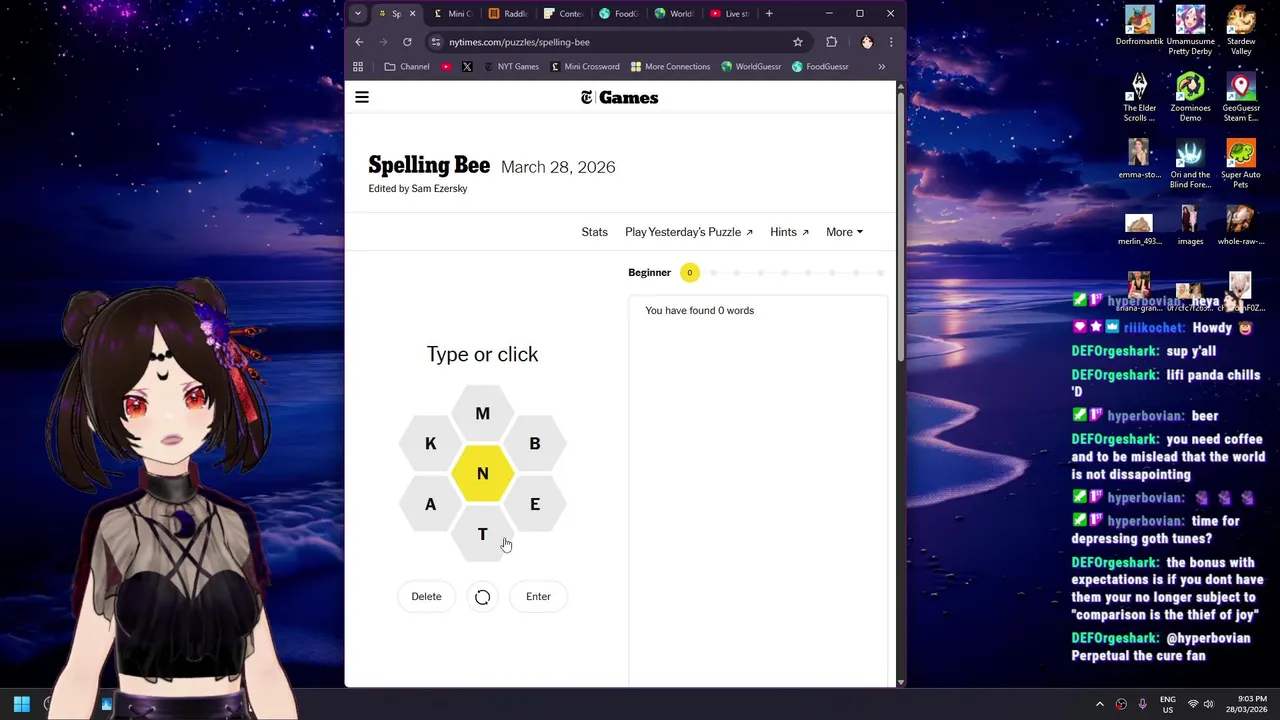Reload the Spelling Bee page
The image size is (1280, 720).
[x=407, y=42]
